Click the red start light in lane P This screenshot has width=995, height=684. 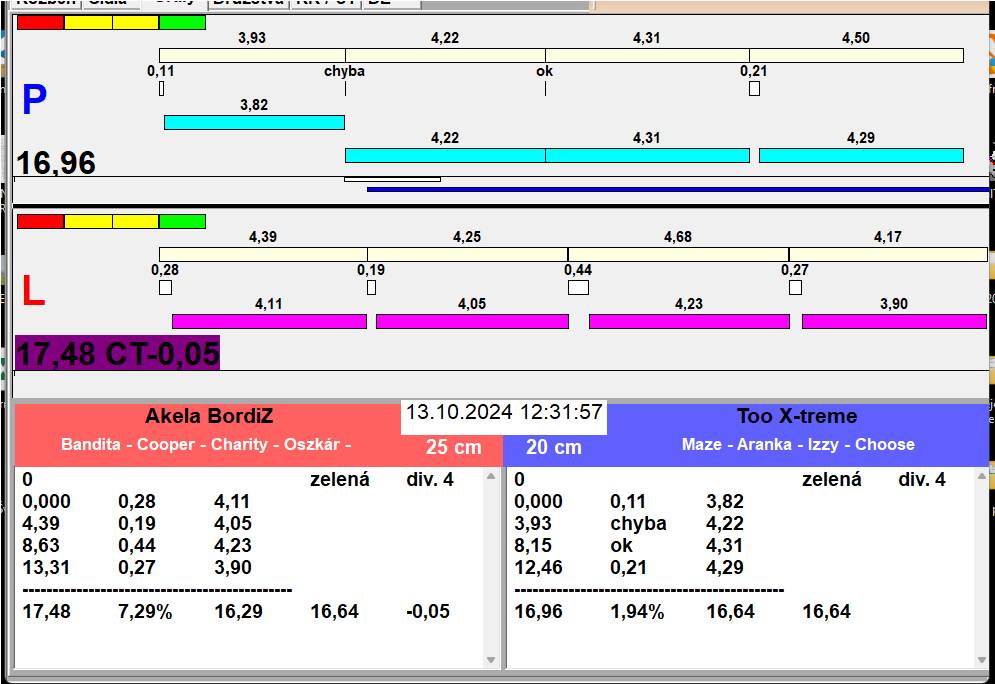(x=41, y=23)
